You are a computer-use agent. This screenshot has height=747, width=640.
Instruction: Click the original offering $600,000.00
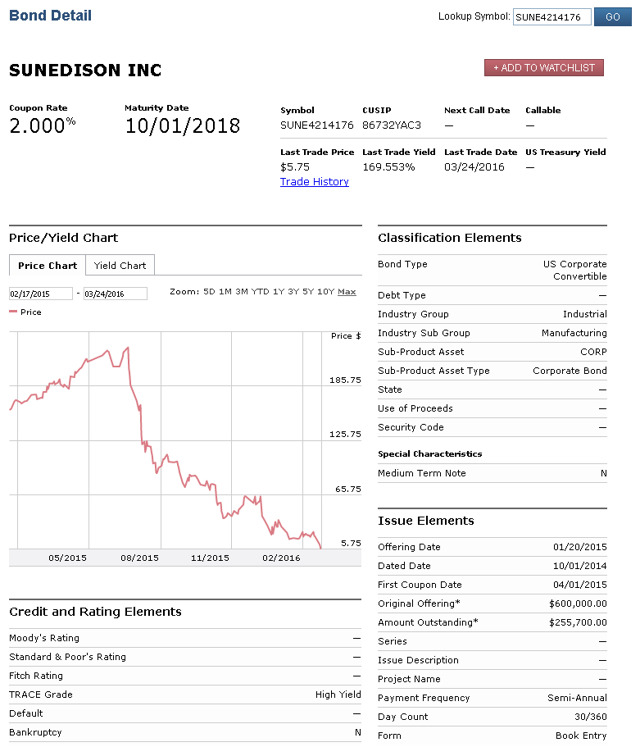coord(578,604)
